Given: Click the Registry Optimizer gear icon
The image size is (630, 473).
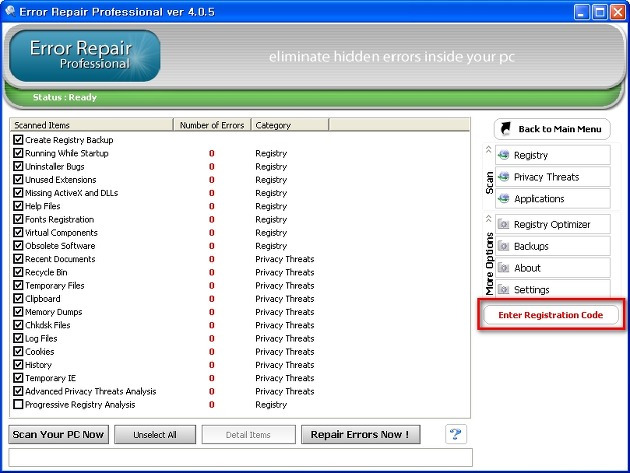Looking at the screenshot, I should point(503,224).
